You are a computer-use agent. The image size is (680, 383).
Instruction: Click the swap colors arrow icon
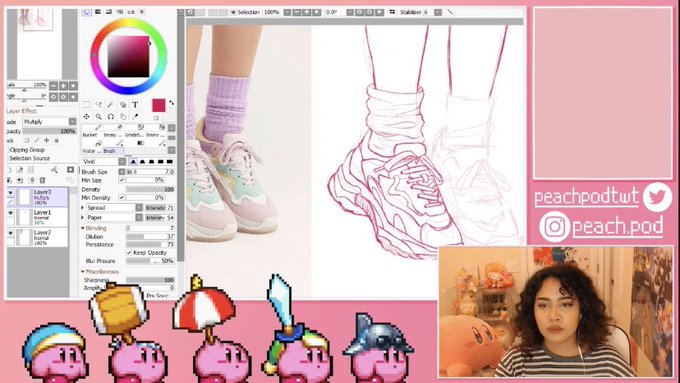(171, 103)
